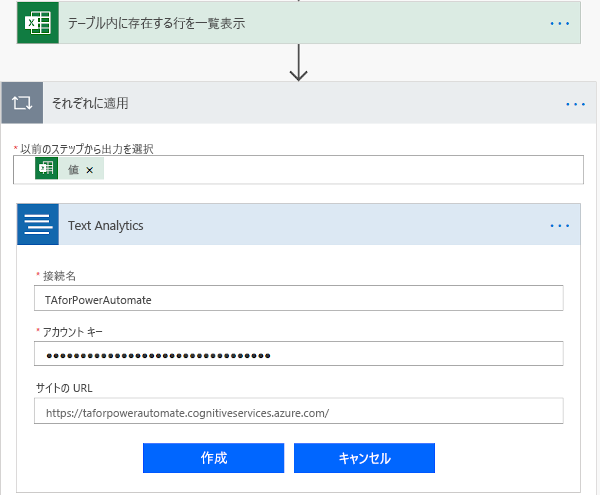Click the アカウント キー label

pyautogui.click(x=72, y=332)
